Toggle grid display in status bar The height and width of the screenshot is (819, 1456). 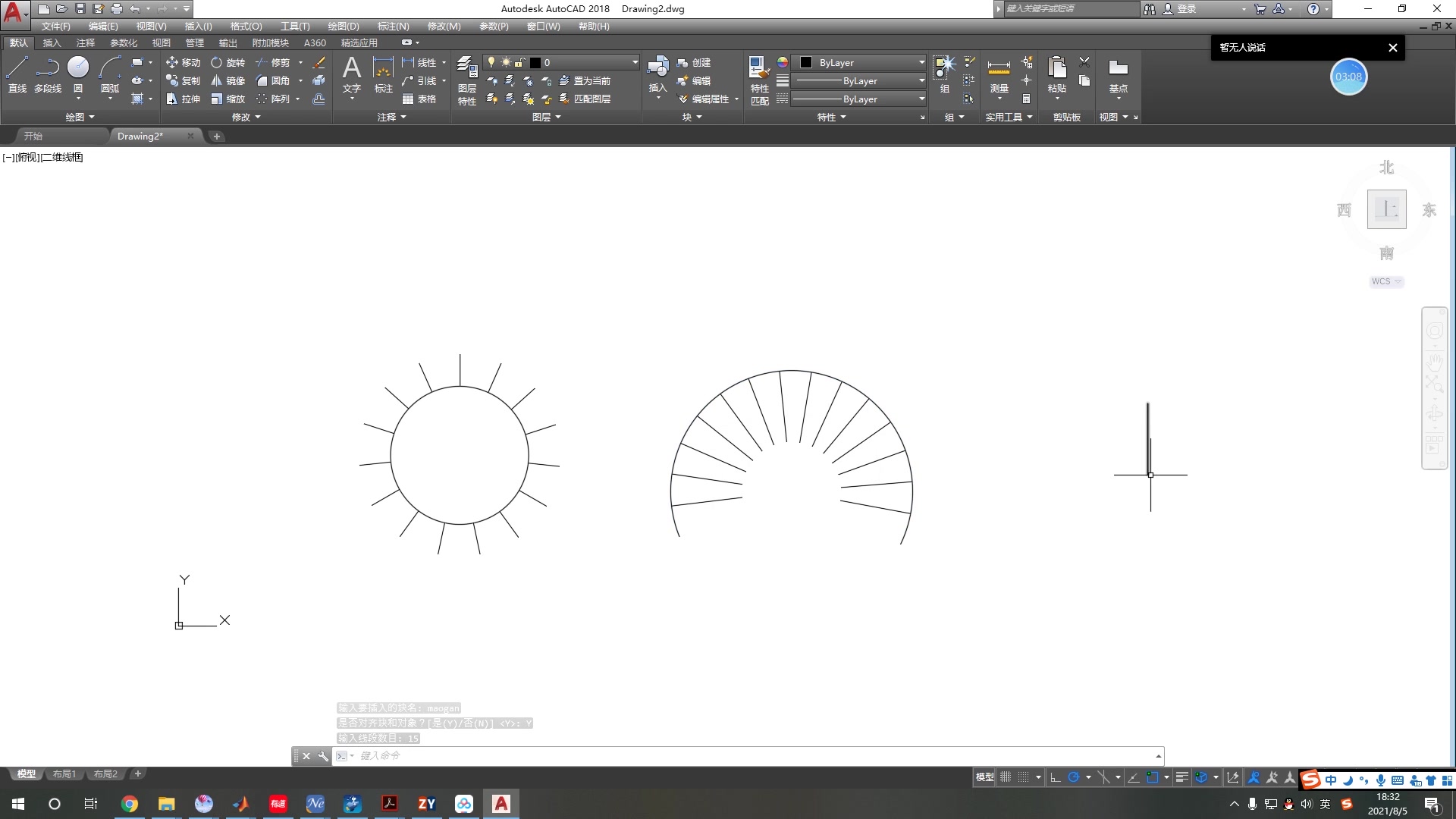coord(1006,777)
